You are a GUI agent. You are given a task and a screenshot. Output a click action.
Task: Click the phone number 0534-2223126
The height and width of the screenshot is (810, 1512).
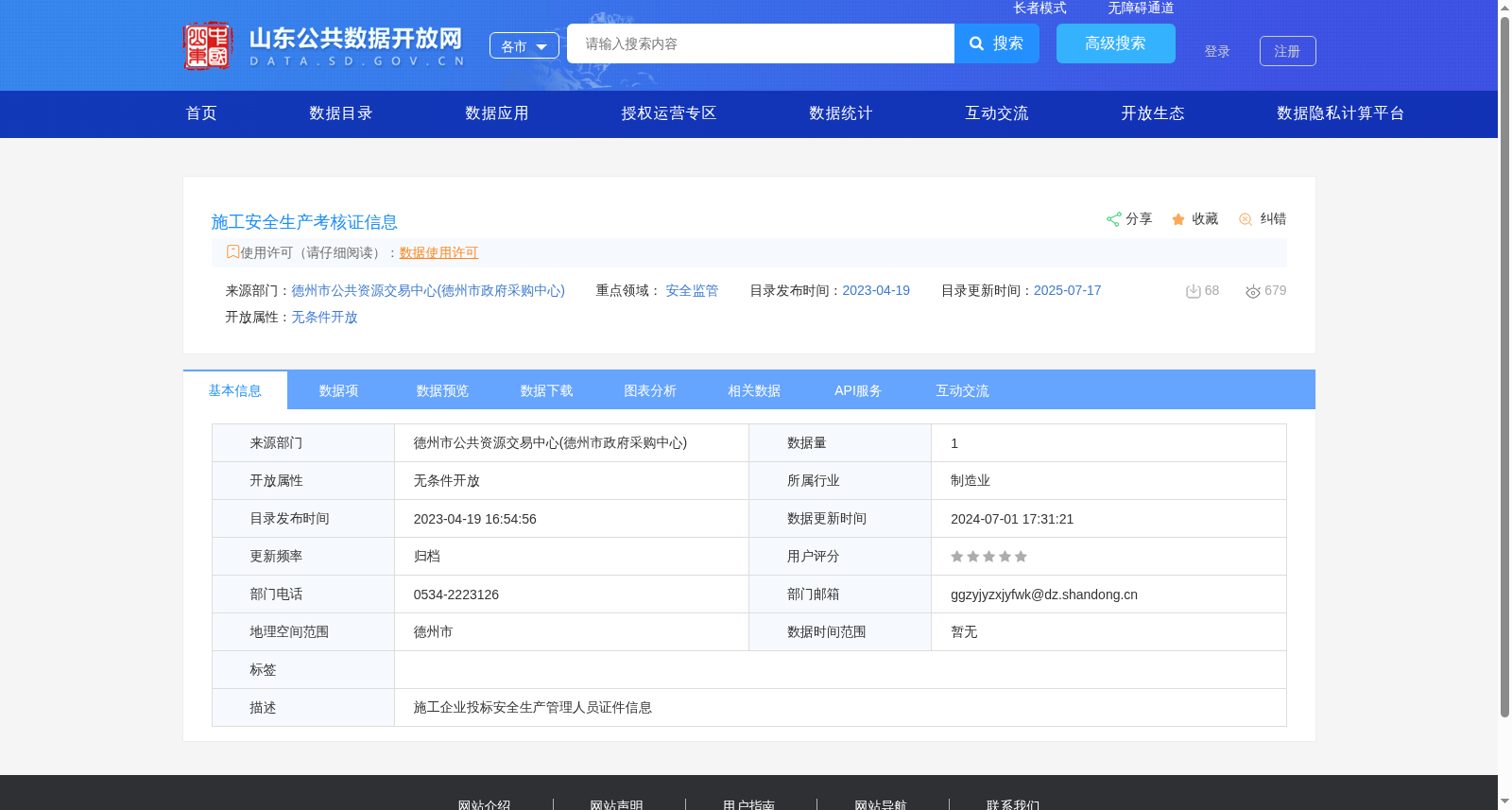(456, 595)
